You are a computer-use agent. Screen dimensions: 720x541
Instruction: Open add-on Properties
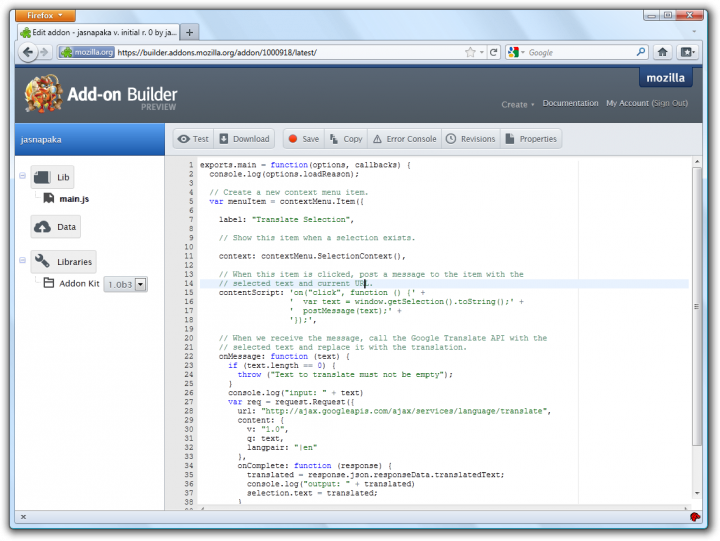pyautogui.click(x=530, y=139)
